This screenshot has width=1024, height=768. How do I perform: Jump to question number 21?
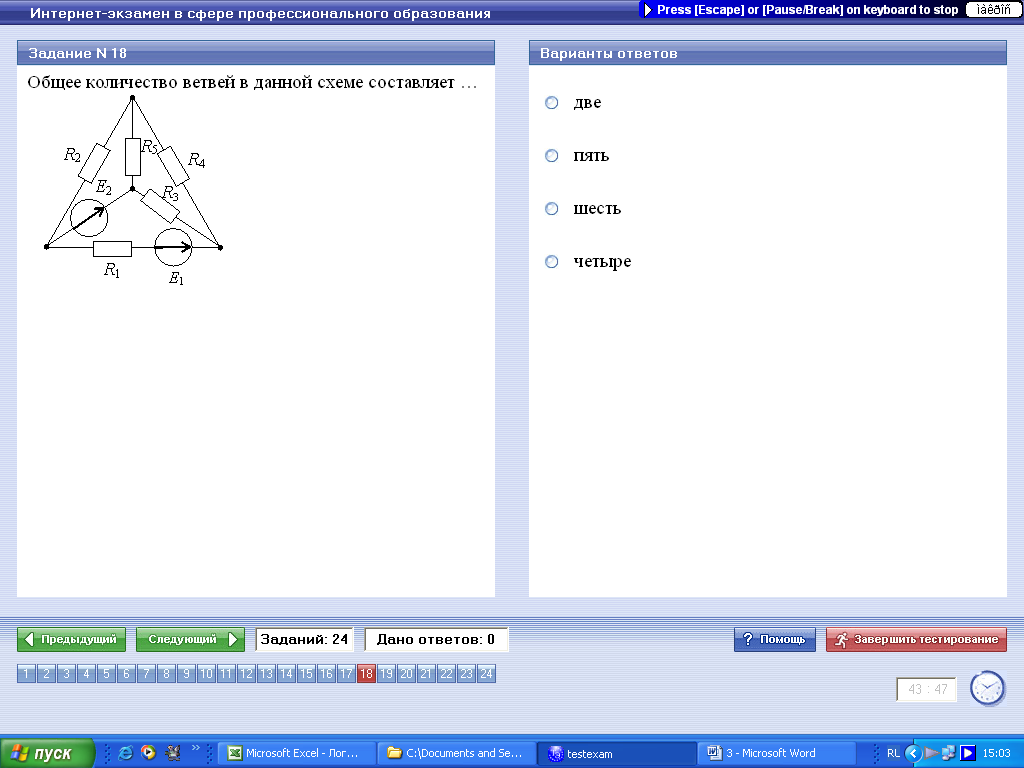tap(426, 673)
